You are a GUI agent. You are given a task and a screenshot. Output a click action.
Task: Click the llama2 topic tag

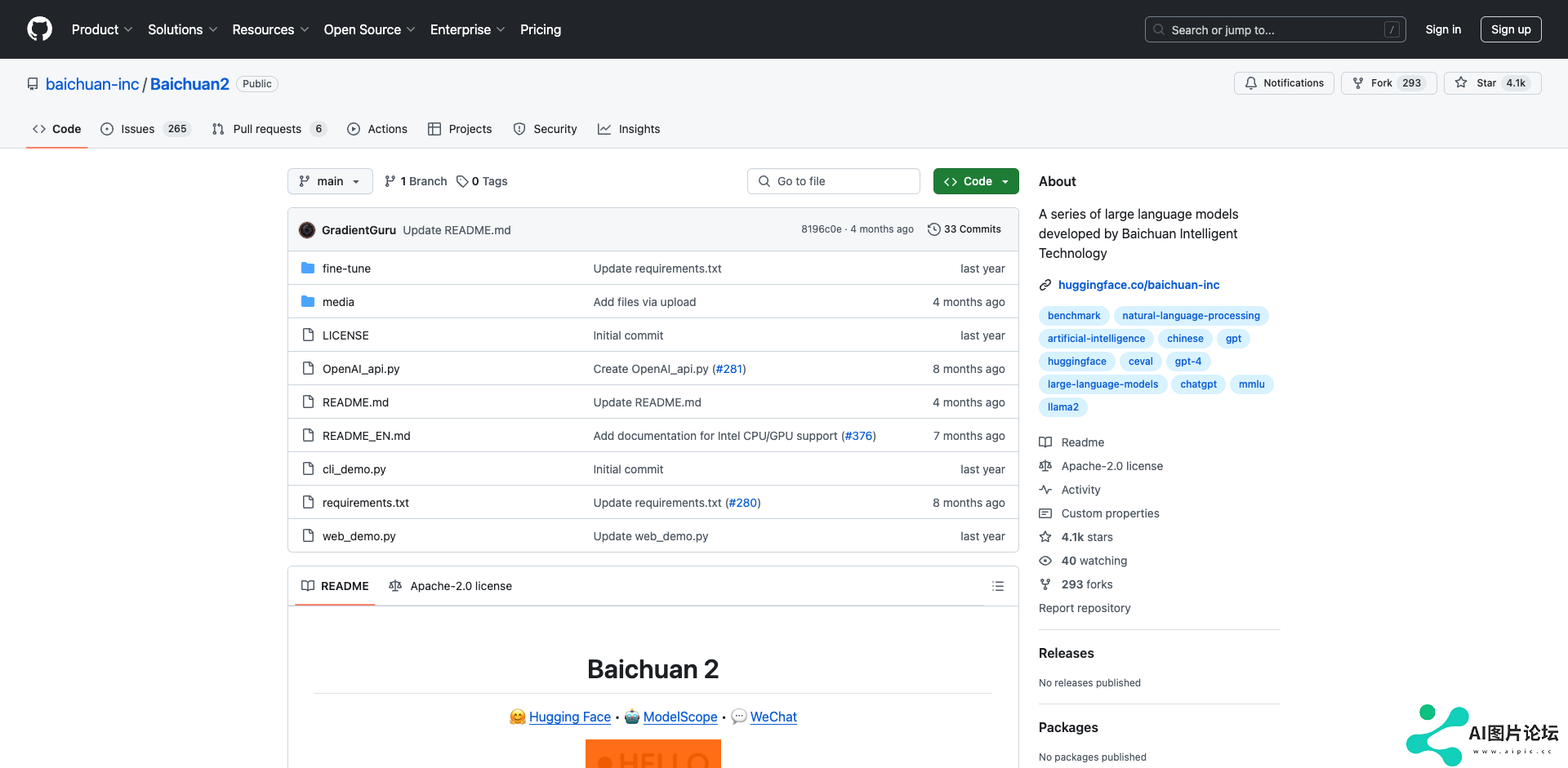point(1063,407)
